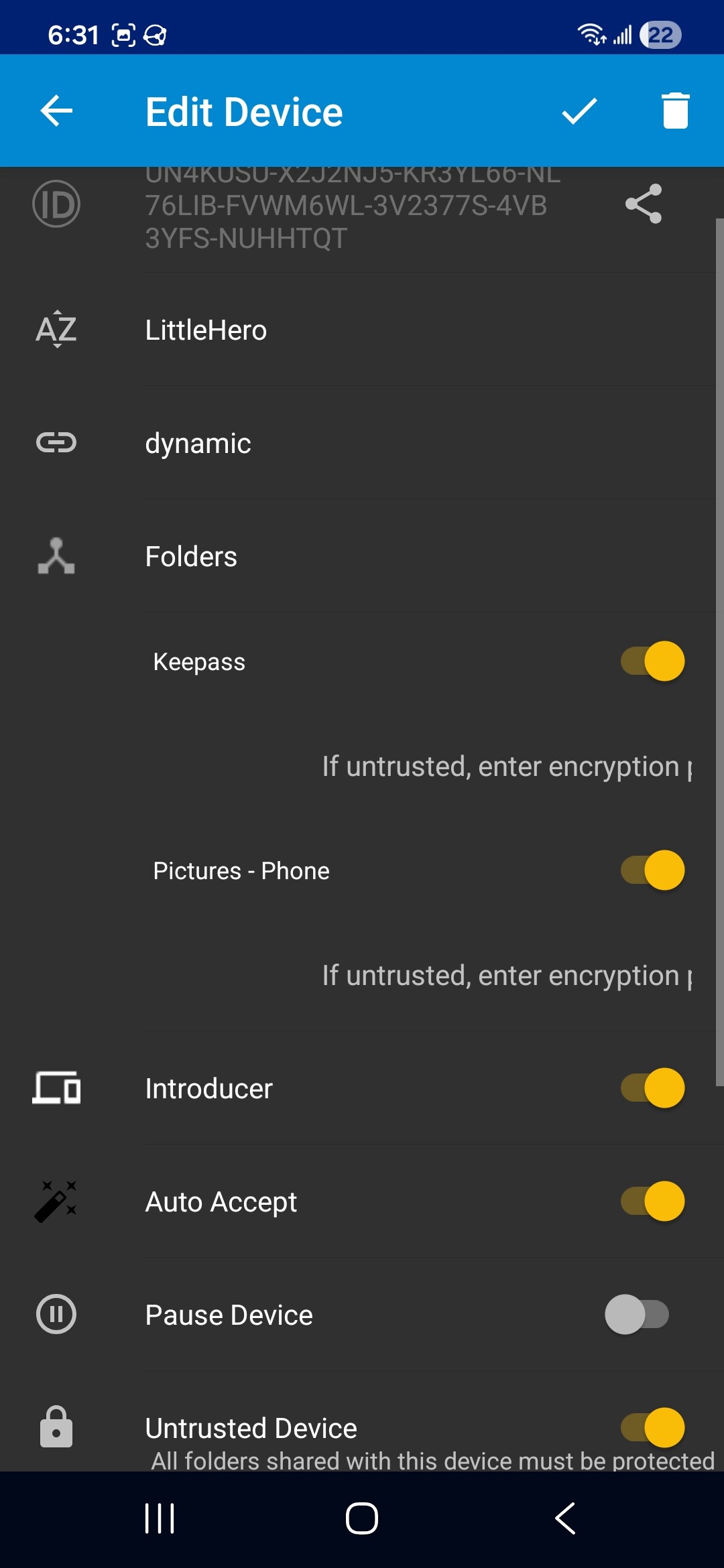Turn off the Untrusted Device switch
The image size is (724, 1568).
(x=652, y=1427)
